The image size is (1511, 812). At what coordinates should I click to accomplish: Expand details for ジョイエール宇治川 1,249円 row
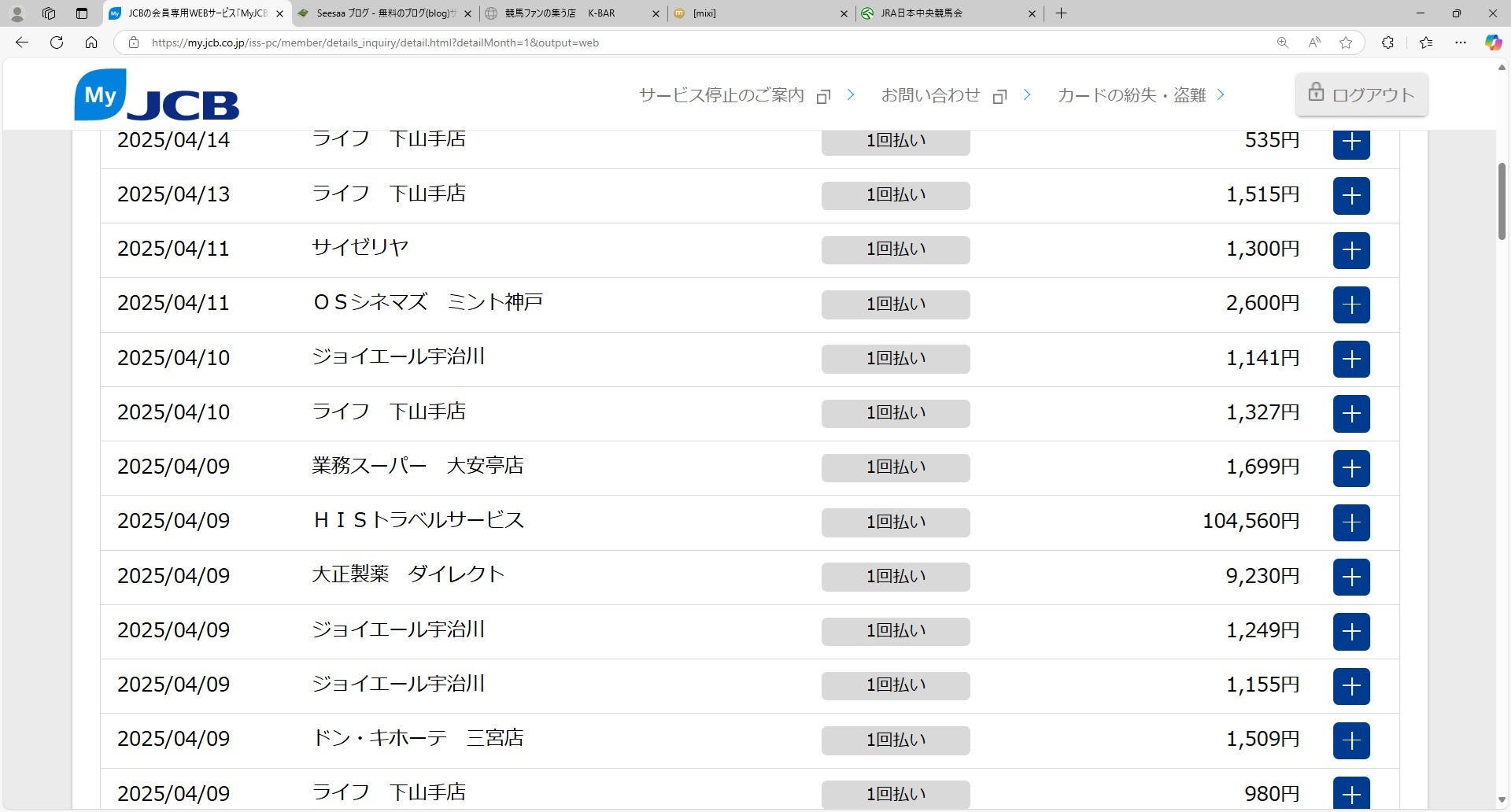[1351, 631]
